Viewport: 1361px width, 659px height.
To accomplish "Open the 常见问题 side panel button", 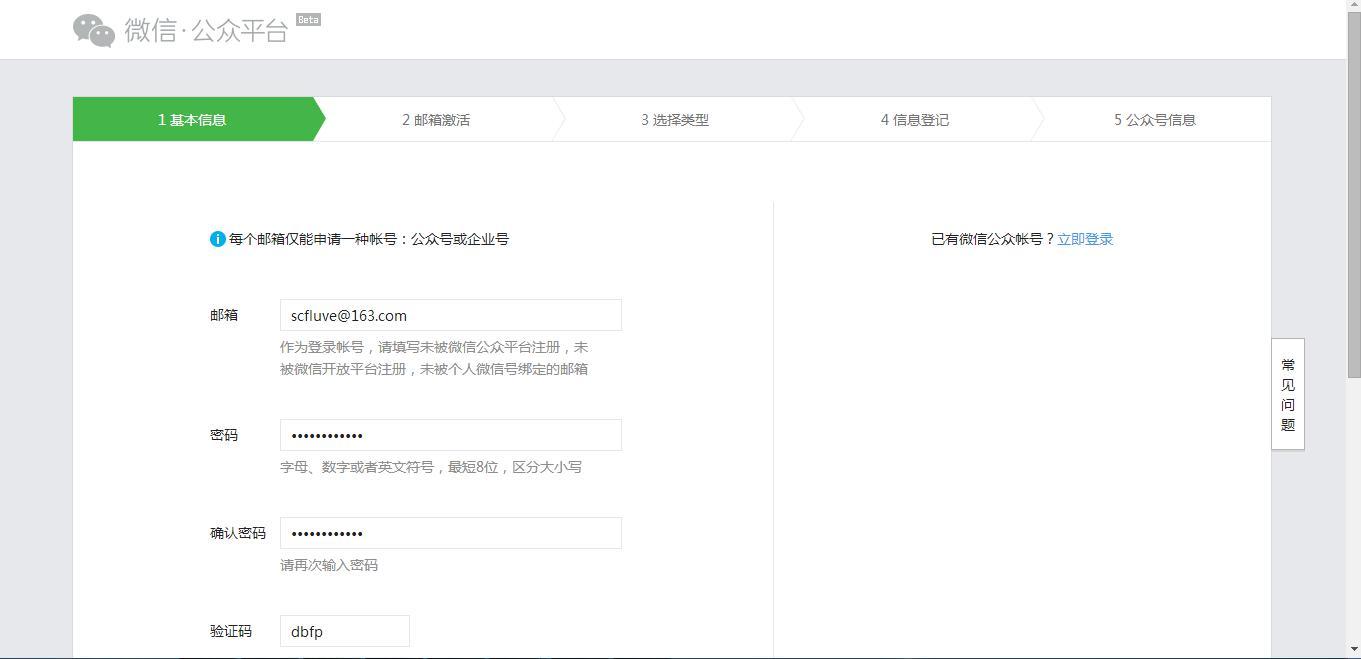I will (1288, 394).
